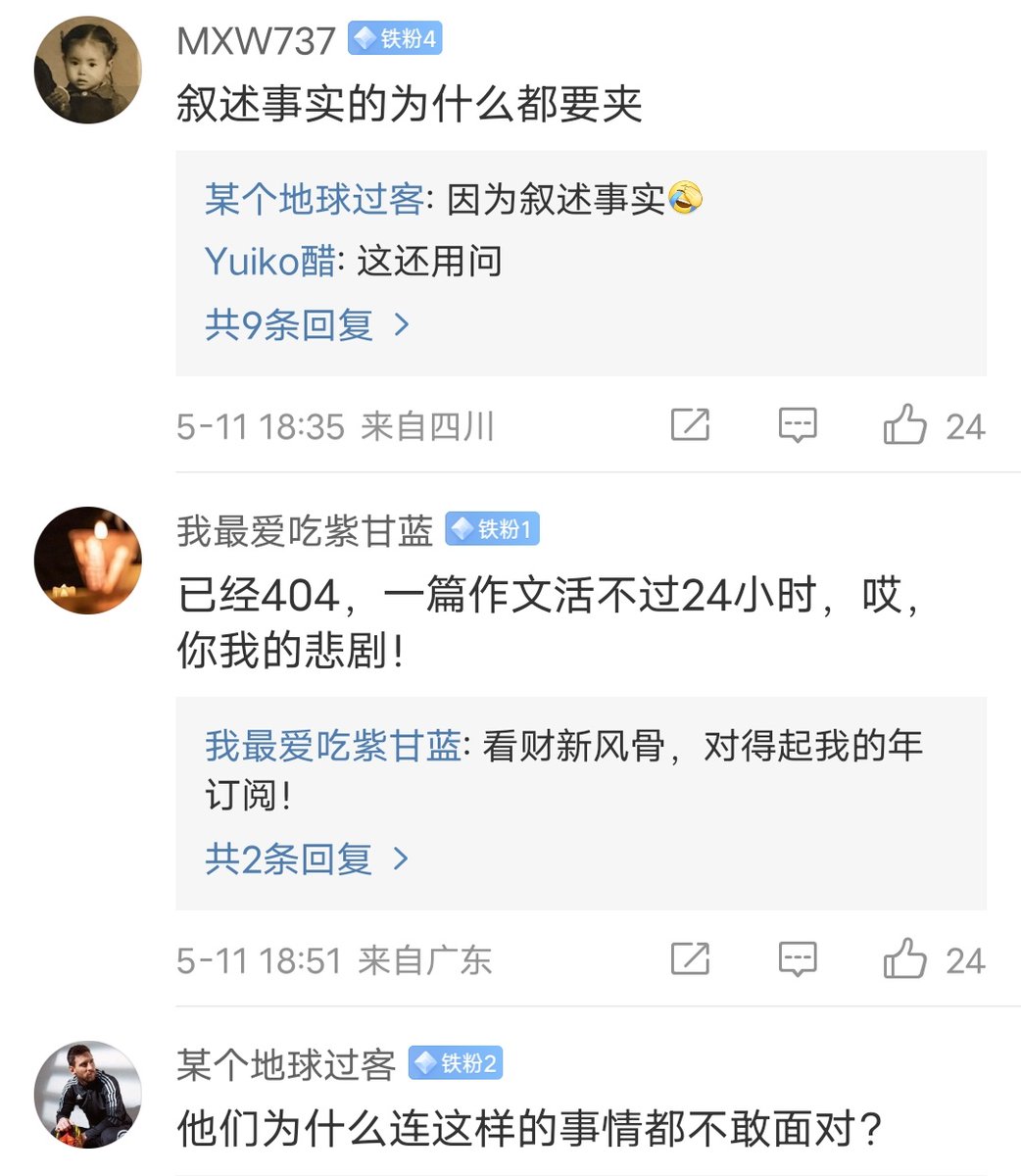Image resolution: width=1021 pixels, height=1176 pixels.
Task: Thumbs-up the 已经404 comment
Action: [904, 958]
